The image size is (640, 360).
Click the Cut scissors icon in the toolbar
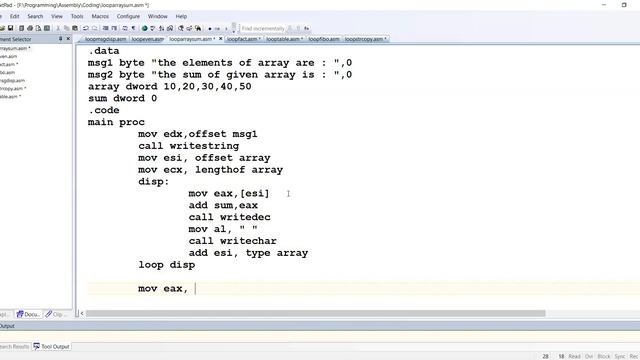coord(58,28)
